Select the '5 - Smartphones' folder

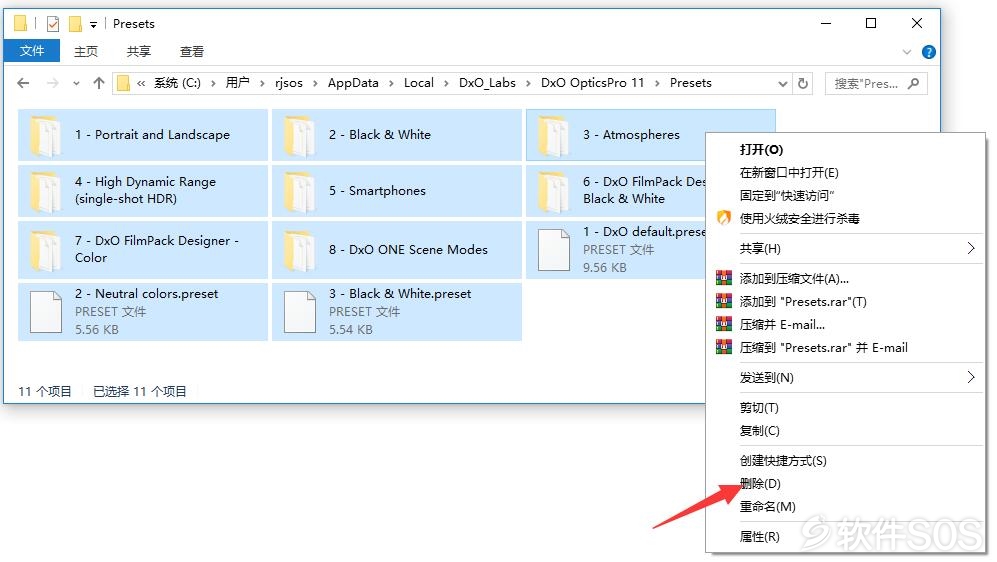(x=397, y=190)
